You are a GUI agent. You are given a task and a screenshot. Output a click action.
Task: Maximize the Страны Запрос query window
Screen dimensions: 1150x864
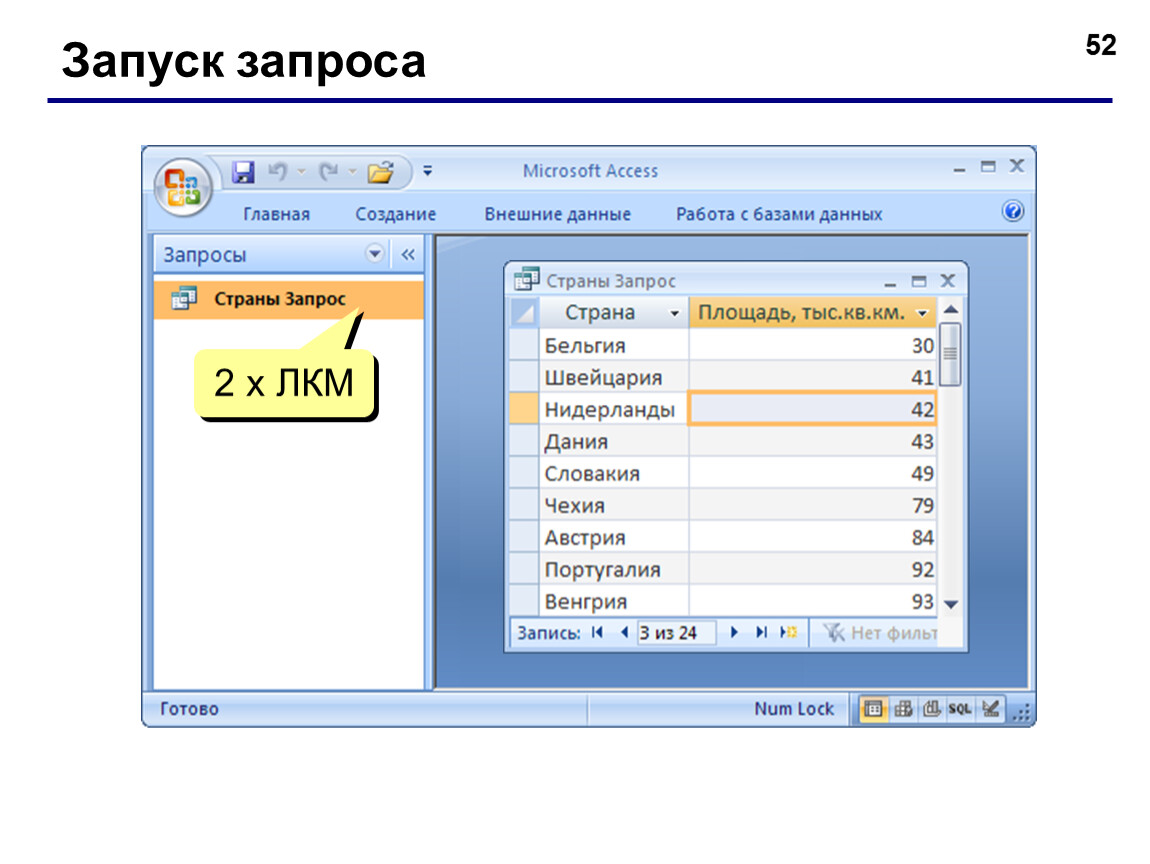(919, 281)
